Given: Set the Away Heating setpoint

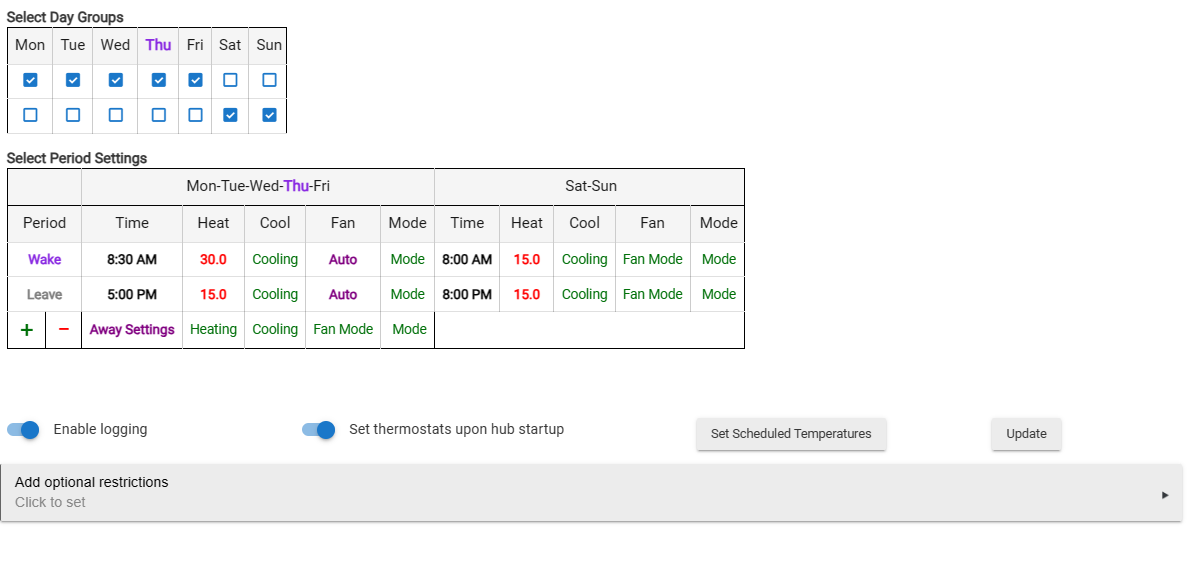Looking at the screenshot, I should pyautogui.click(x=213, y=330).
